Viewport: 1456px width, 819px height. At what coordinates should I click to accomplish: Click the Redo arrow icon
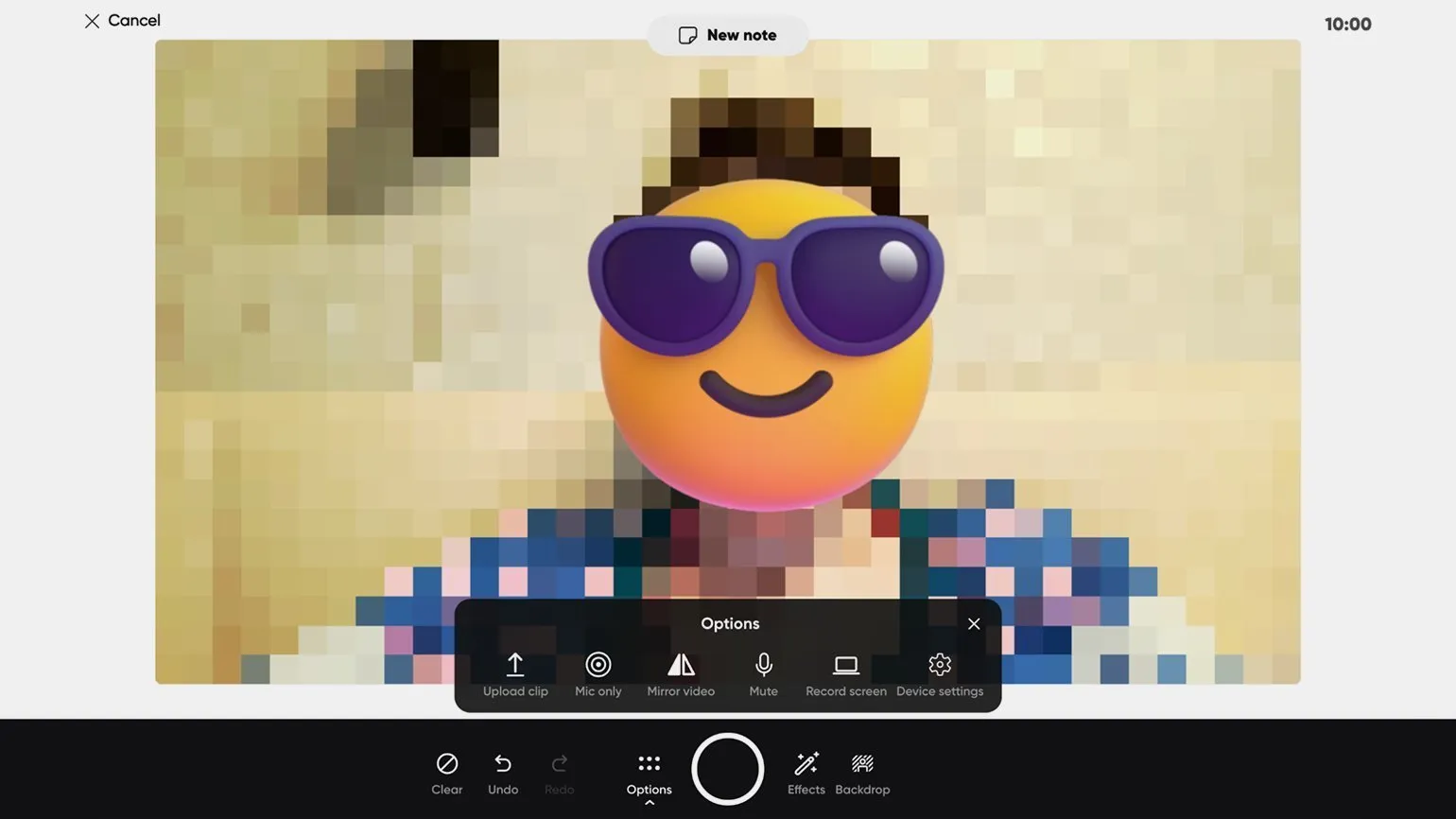559,764
